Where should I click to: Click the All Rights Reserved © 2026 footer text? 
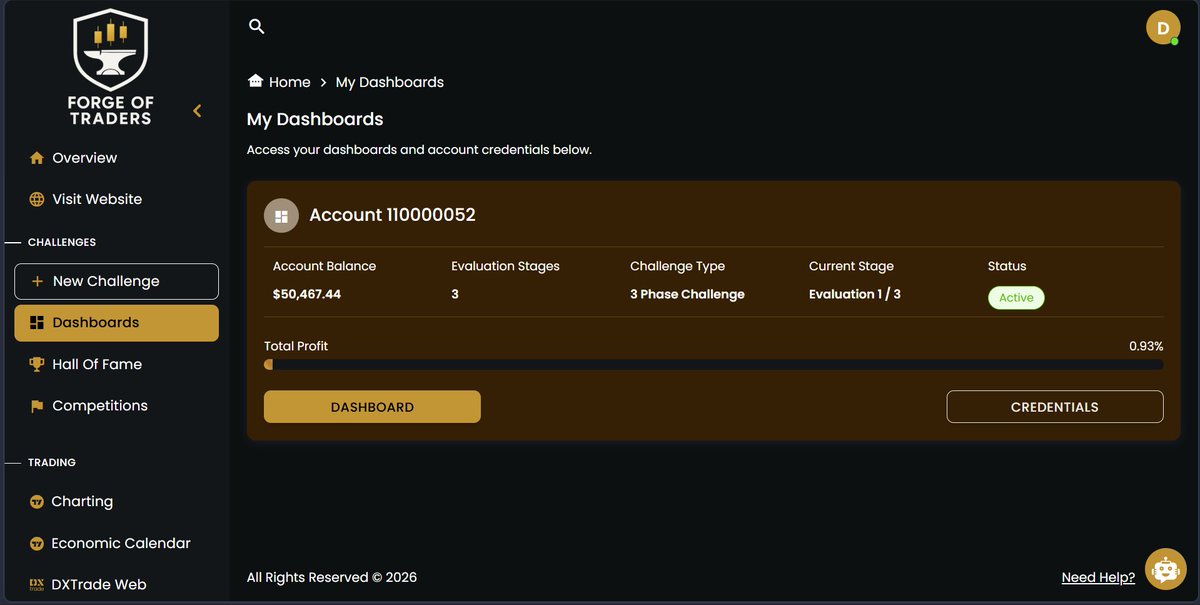point(332,577)
